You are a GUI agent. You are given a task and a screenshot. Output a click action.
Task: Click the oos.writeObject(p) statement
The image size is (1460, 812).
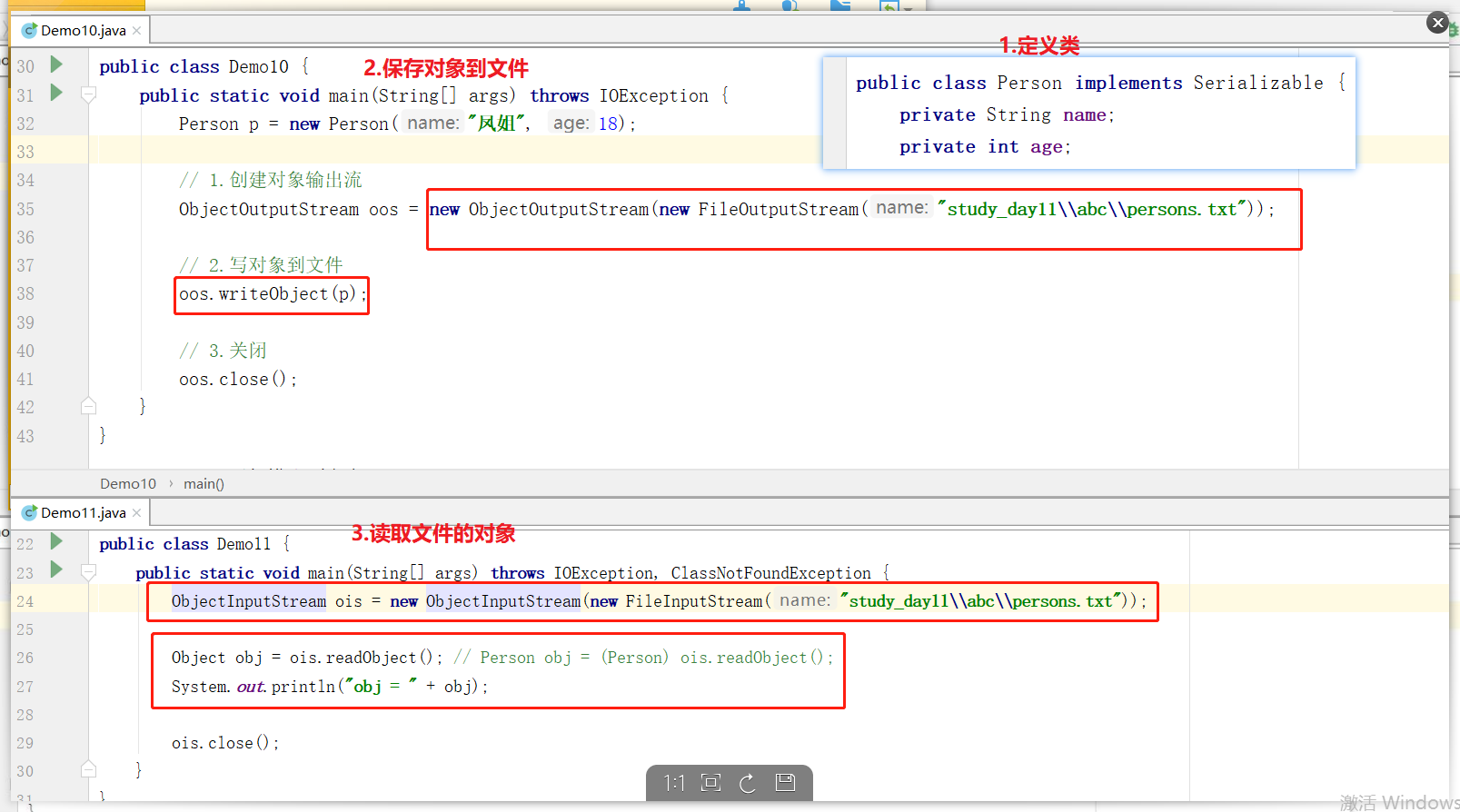point(273,294)
